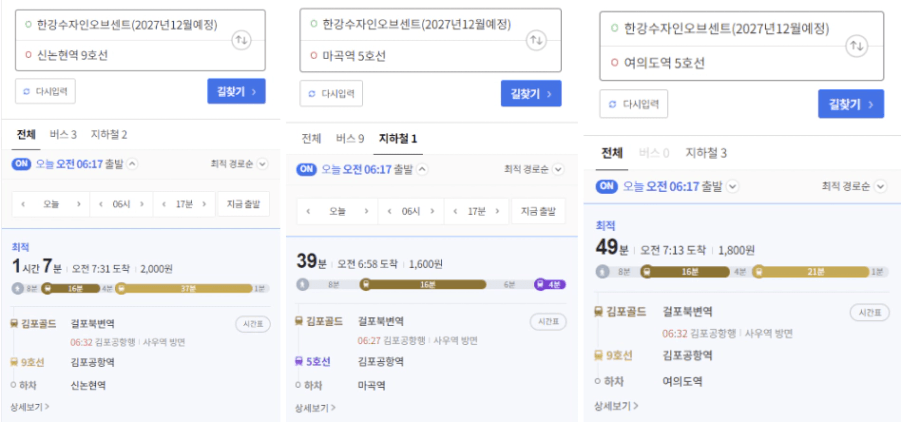
Task: Toggle the ON switch in the 신논현역 panel
Action: click(22, 164)
